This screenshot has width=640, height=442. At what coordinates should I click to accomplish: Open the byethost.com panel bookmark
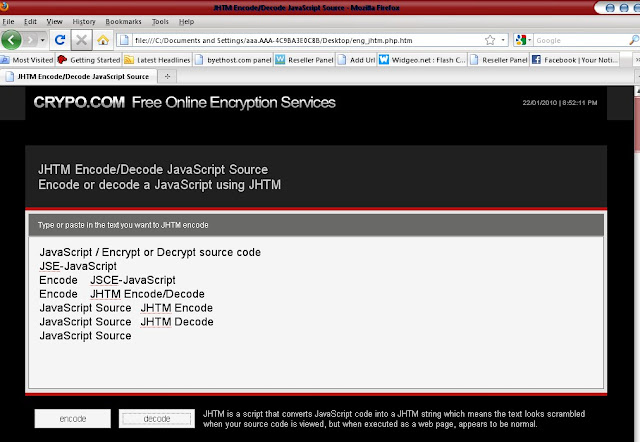tap(233, 60)
